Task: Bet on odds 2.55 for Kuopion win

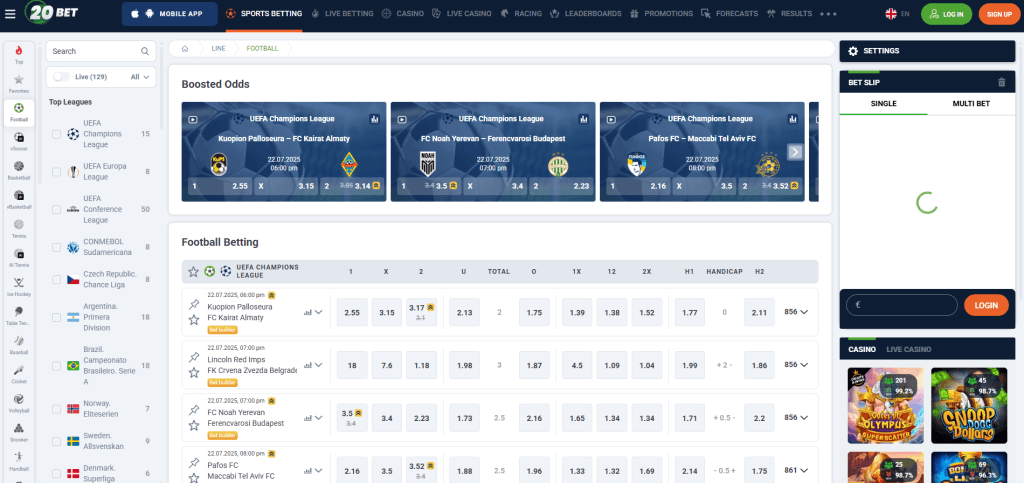Action: pyautogui.click(x=352, y=312)
